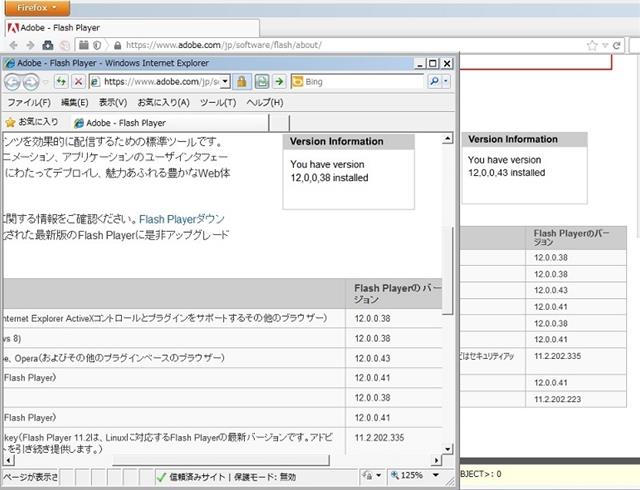
Task: Open a new IE tab
Action: [x=280, y=122]
